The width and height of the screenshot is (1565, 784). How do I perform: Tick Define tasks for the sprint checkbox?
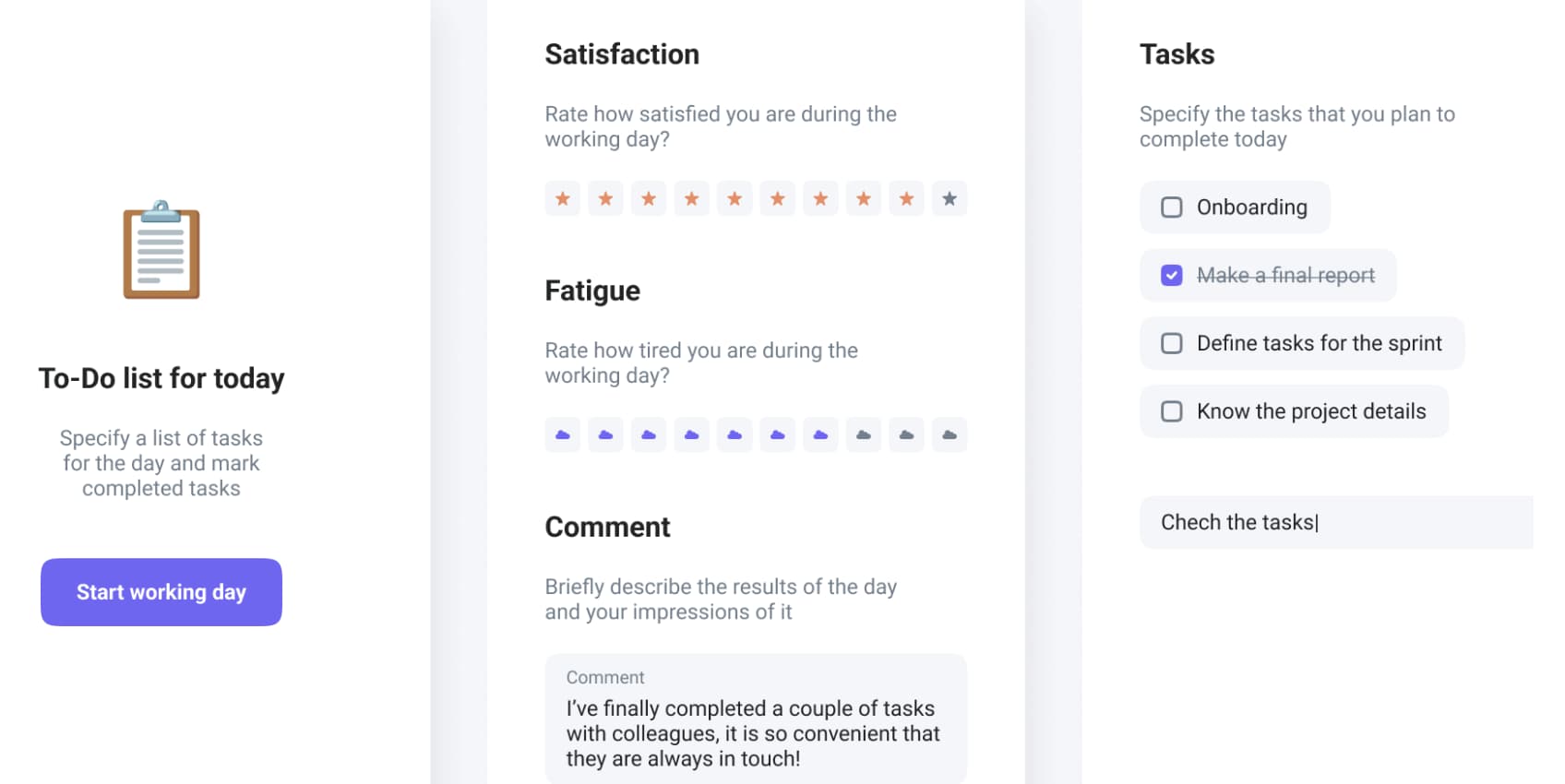tap(1172, 343)
